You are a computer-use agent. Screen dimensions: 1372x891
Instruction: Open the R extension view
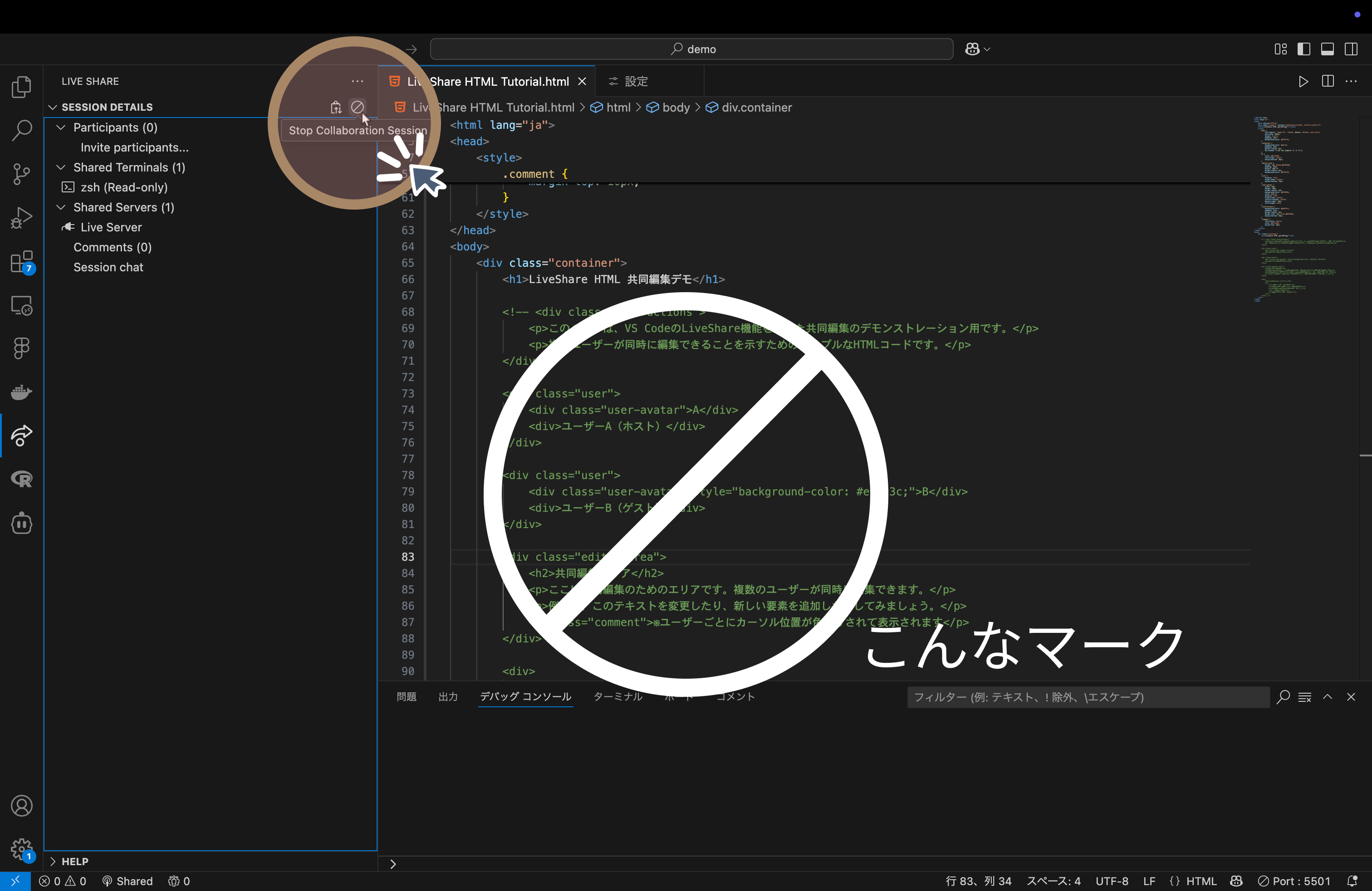point(21,479)
